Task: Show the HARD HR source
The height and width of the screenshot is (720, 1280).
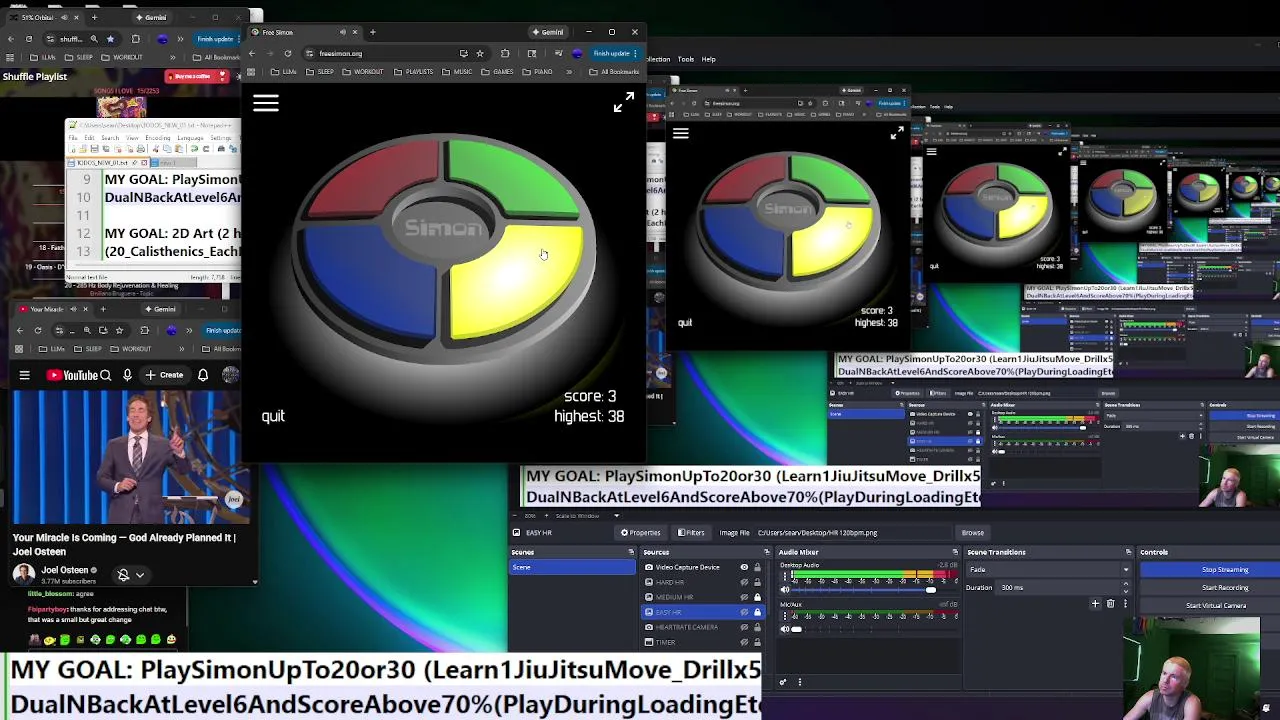Action: (x=744, y=582)
